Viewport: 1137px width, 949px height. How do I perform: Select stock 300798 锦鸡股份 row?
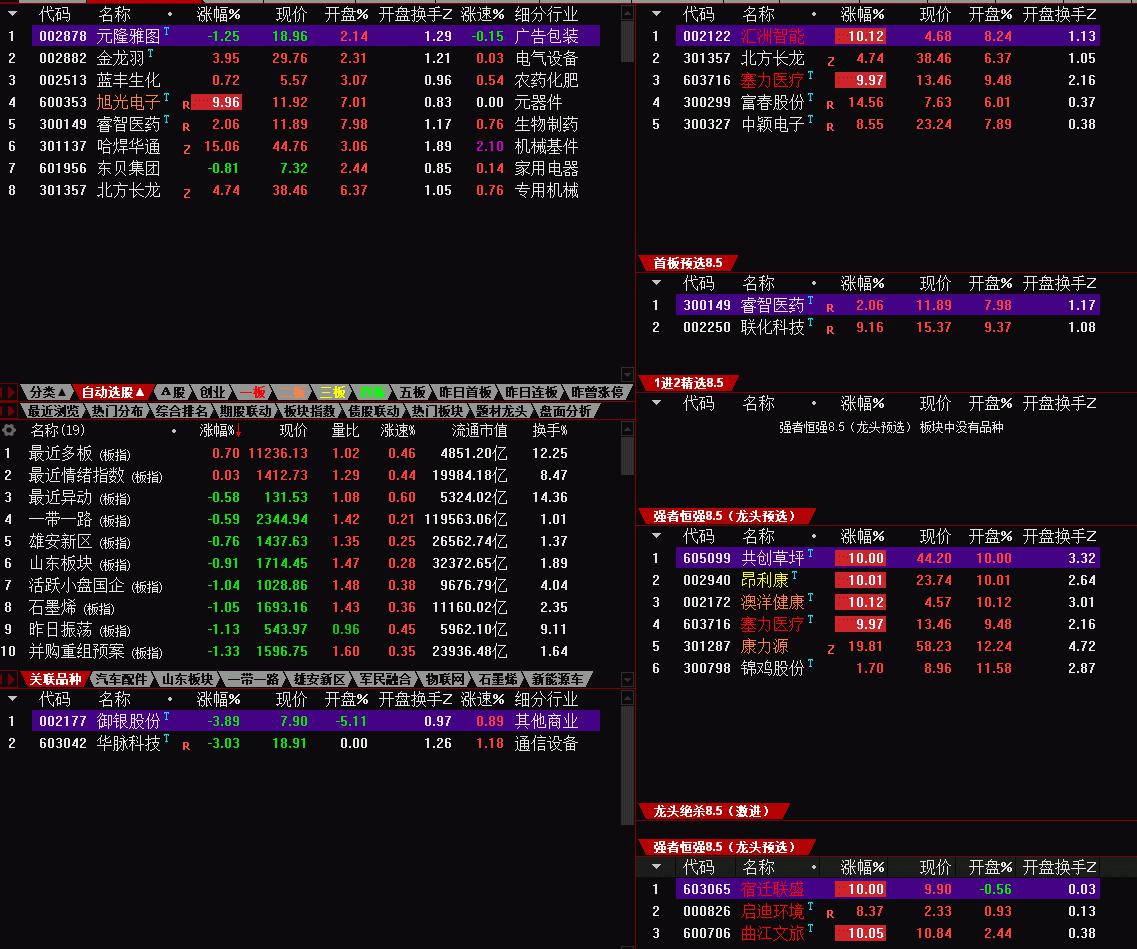pos(874,668)
